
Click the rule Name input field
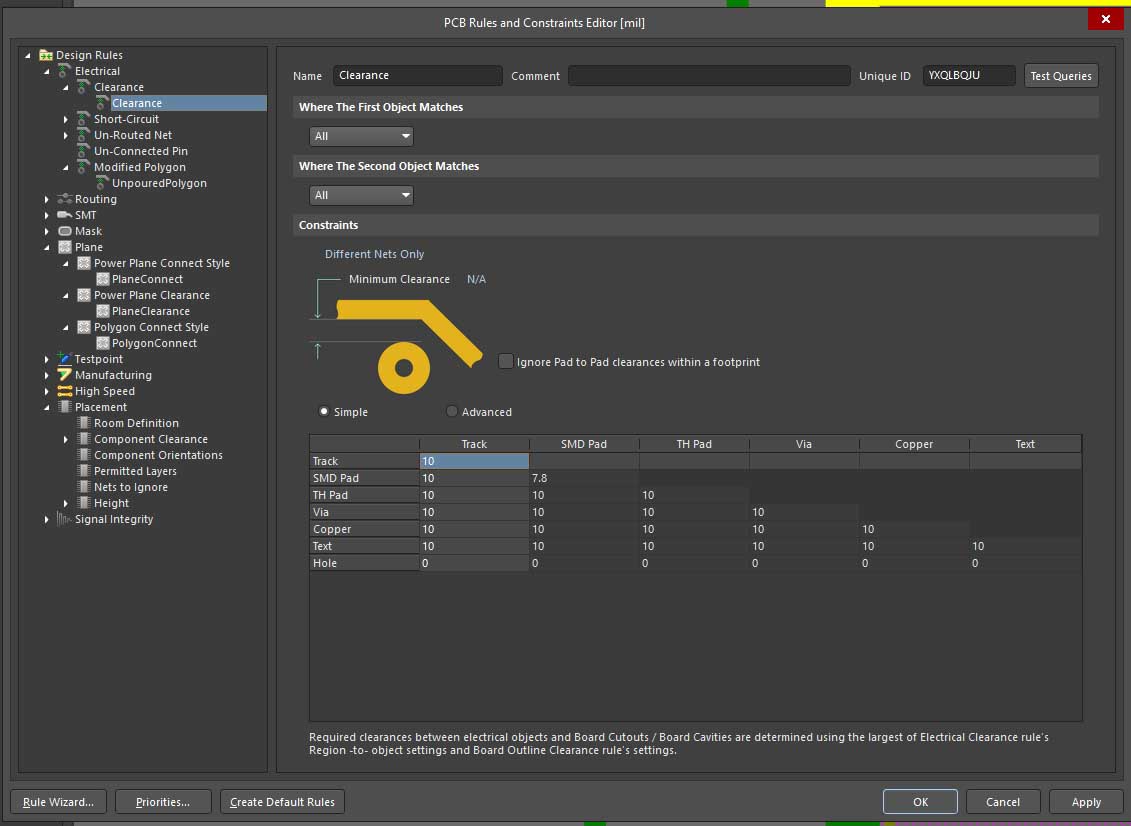pos(417,75)
